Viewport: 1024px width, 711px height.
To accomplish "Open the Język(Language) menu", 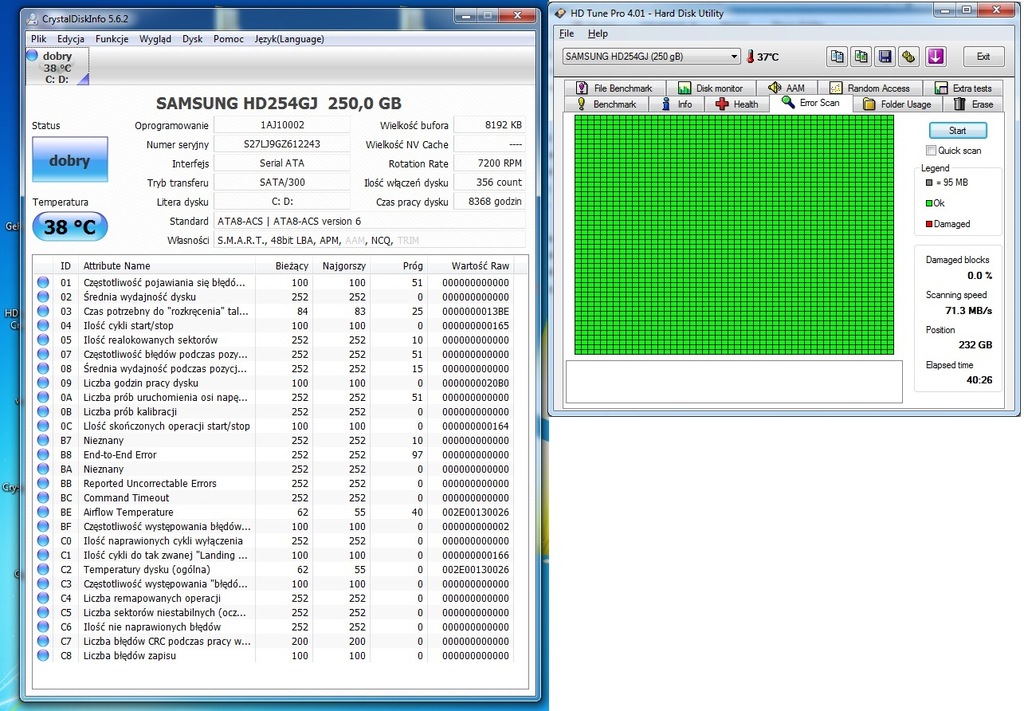I will pyautogui.click(x=289, y=39).
